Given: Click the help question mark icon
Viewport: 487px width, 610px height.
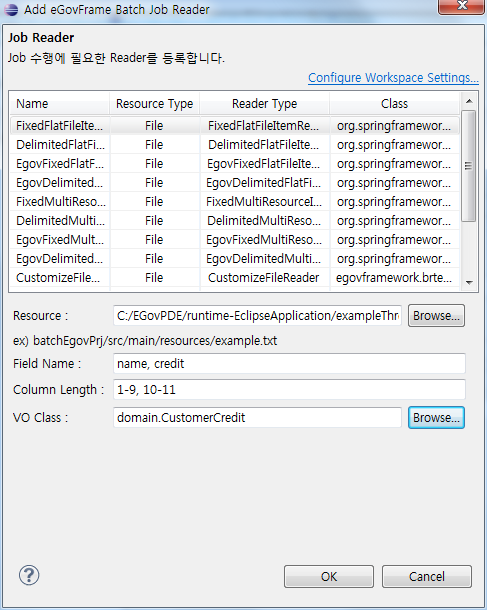Looking at the screenshot, I should [x=29, y=575].
